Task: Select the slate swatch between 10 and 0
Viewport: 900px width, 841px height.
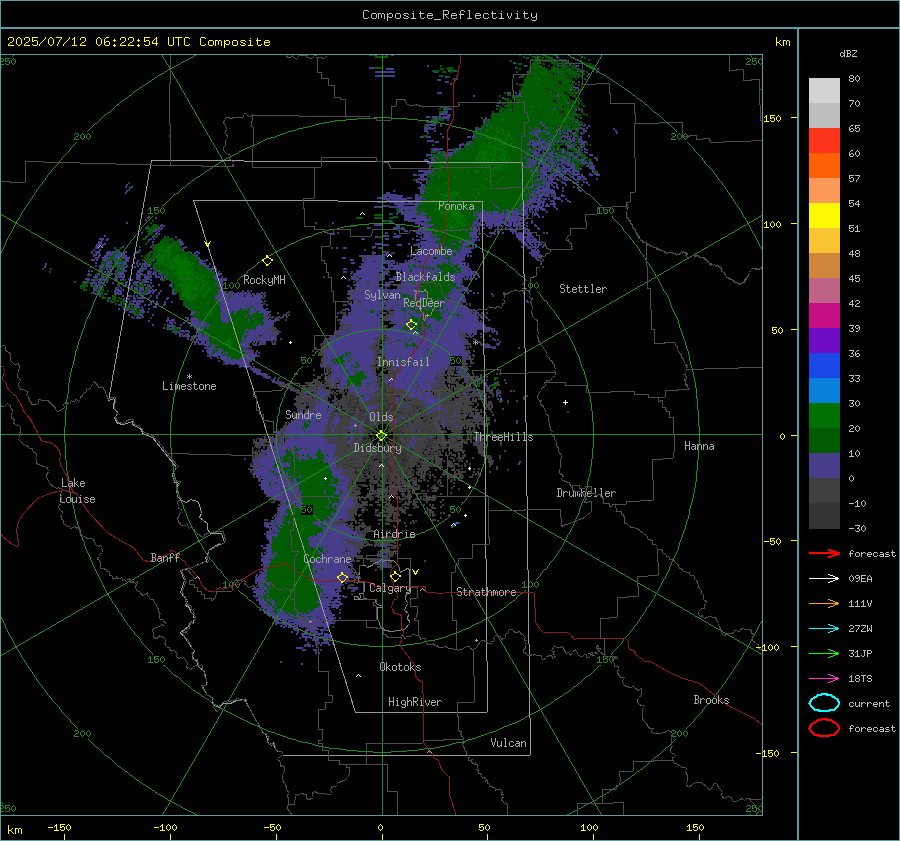Action: pyautogui.click(x=824, y=466)
